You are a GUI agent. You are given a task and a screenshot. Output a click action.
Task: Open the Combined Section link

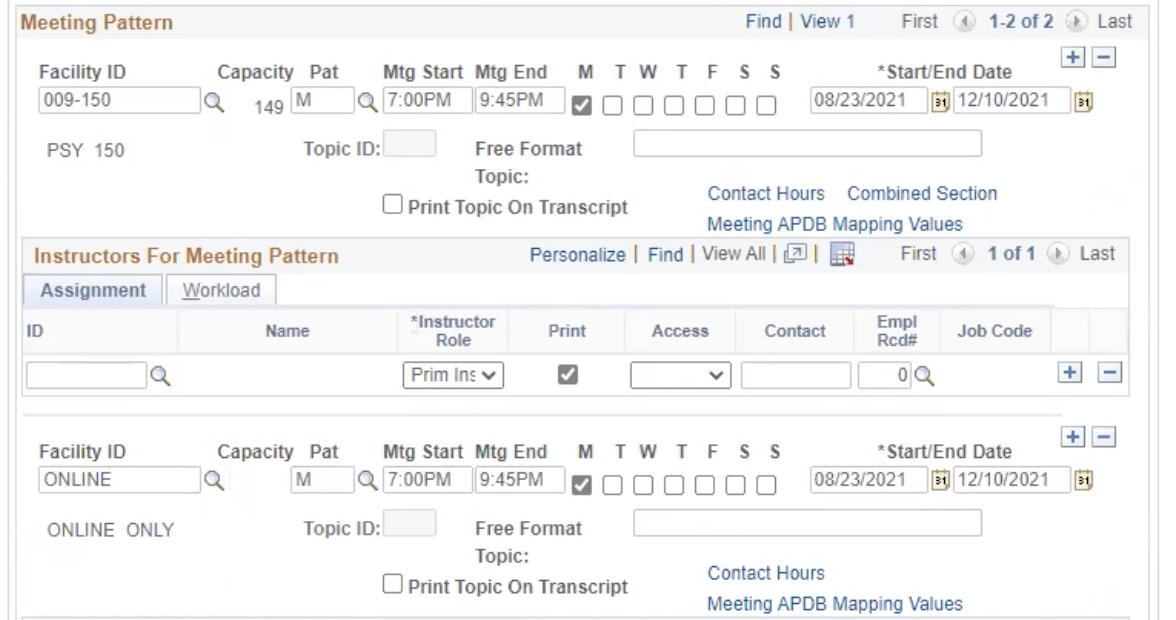922,193
